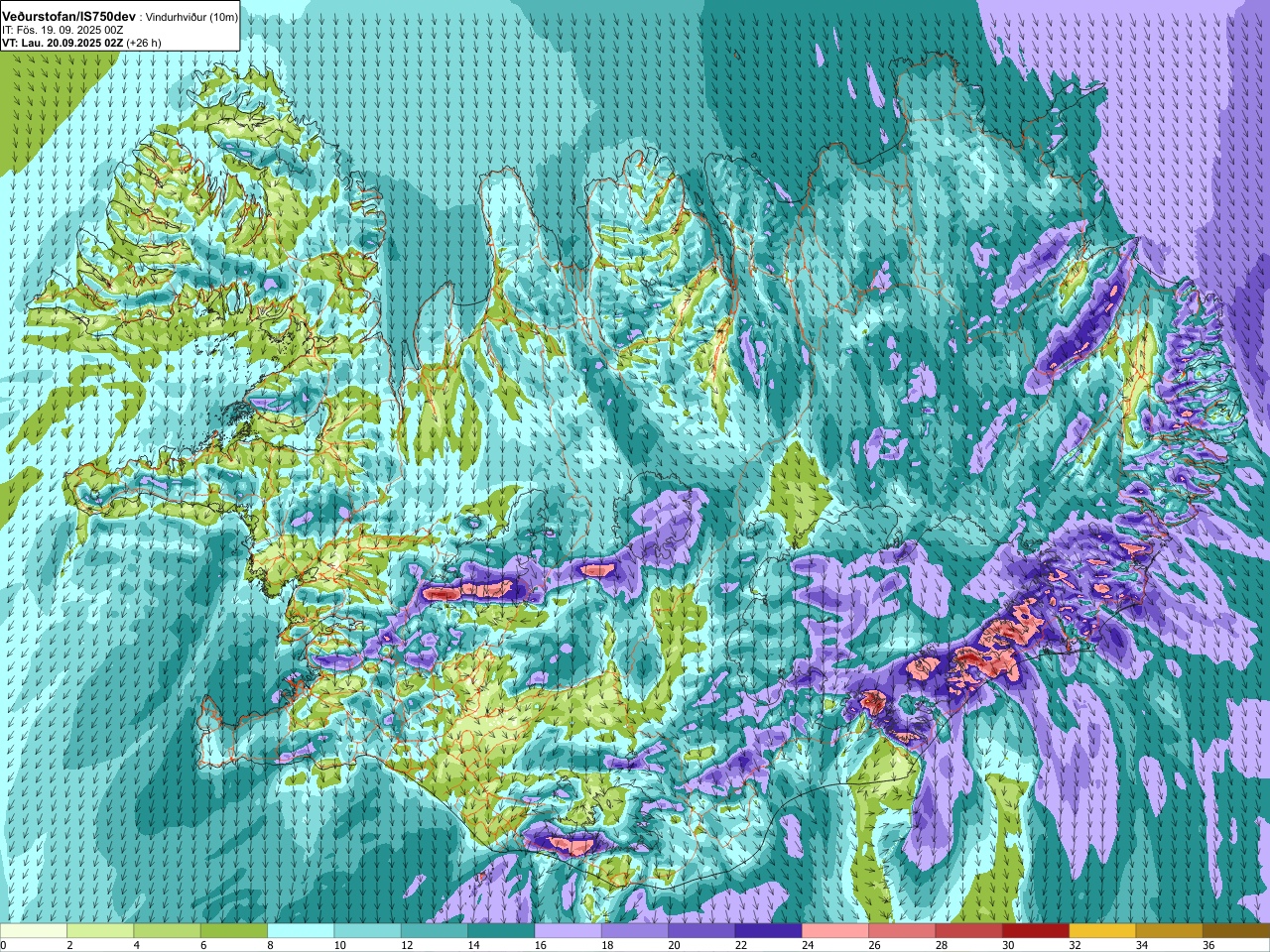The height and width of the screenshot is (952, 1270).
Task: Click the legend value '36'
Action: [x=1208, y=945]
